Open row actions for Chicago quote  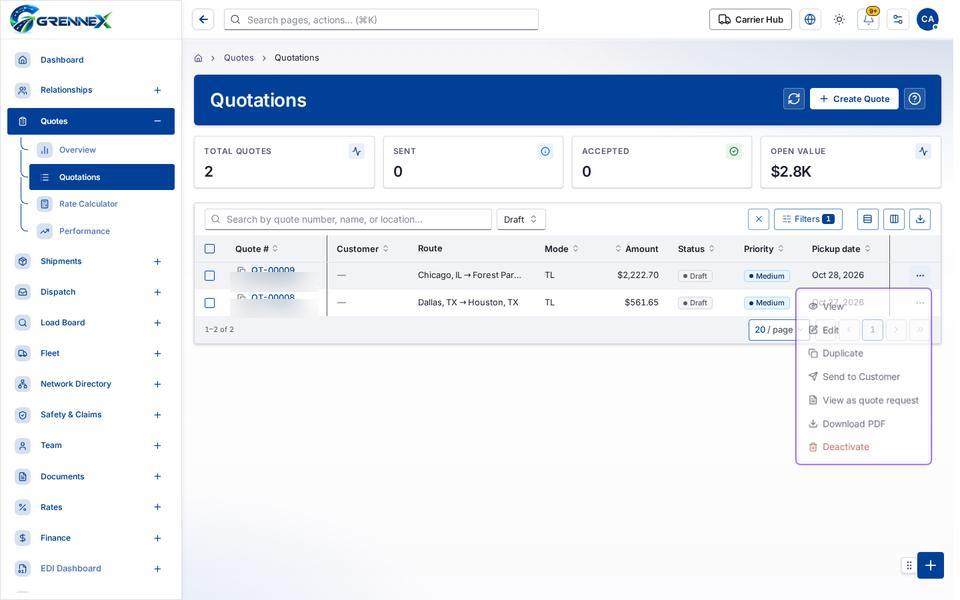tap(920, 276)
